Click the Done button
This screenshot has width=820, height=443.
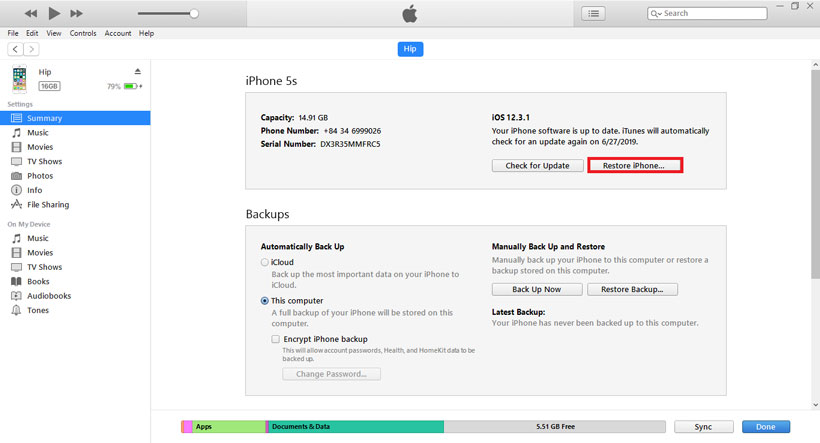[x=766, y=427]
